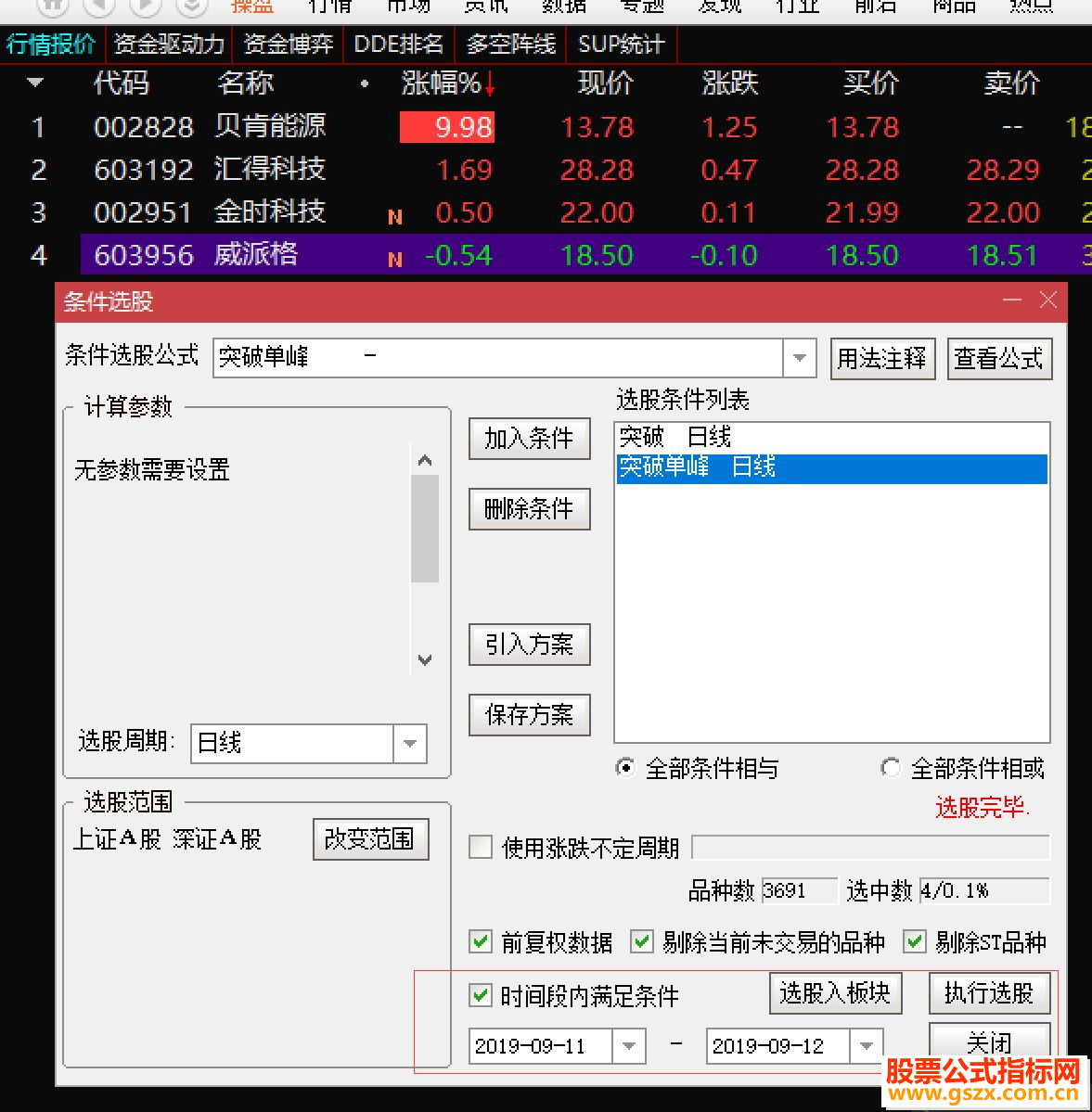This screenshot has height=1112, width=1092.
Task: Switch to the 资金驱动力 tab
Action: (169, 45)
